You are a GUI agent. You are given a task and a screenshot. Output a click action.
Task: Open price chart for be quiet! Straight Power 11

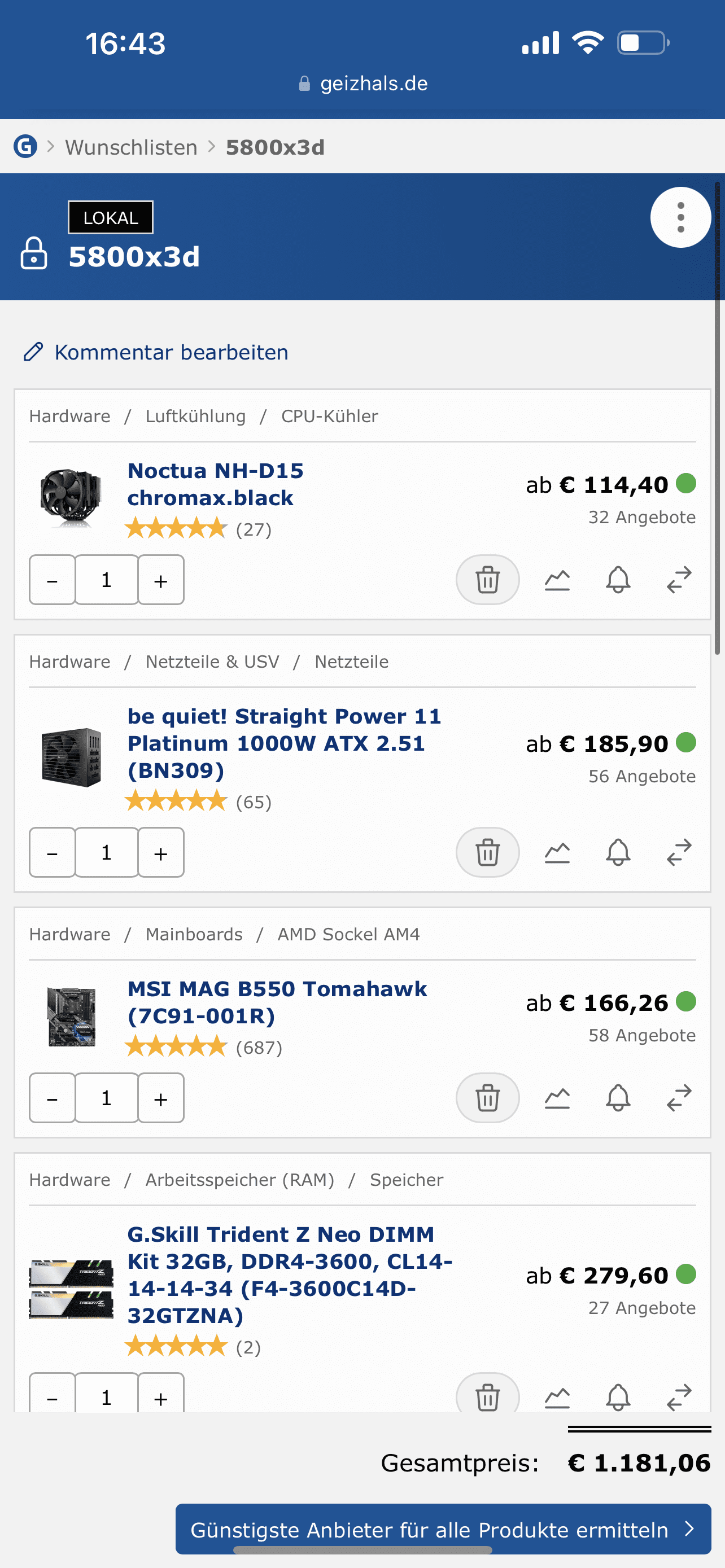click(x=557, y=852)
